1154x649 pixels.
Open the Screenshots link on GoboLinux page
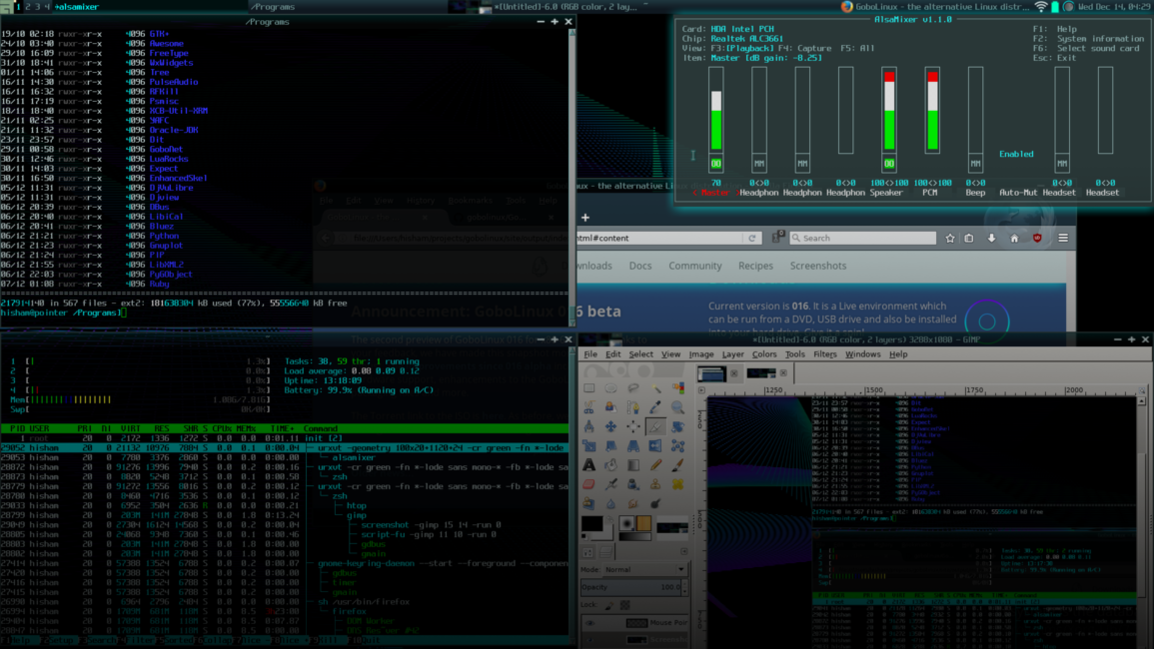click(x=818, y=266)
